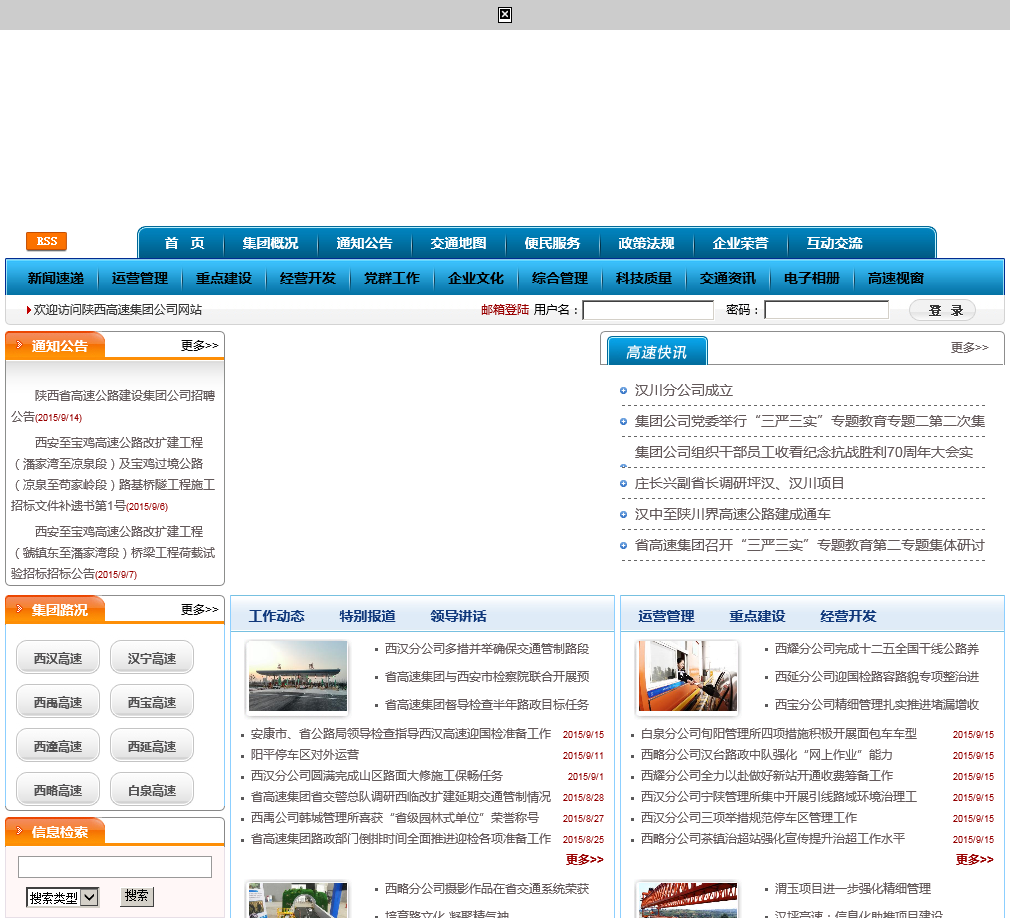
Task: Open the toll station thumbnail under 工作动态
Action: [297, 676]
